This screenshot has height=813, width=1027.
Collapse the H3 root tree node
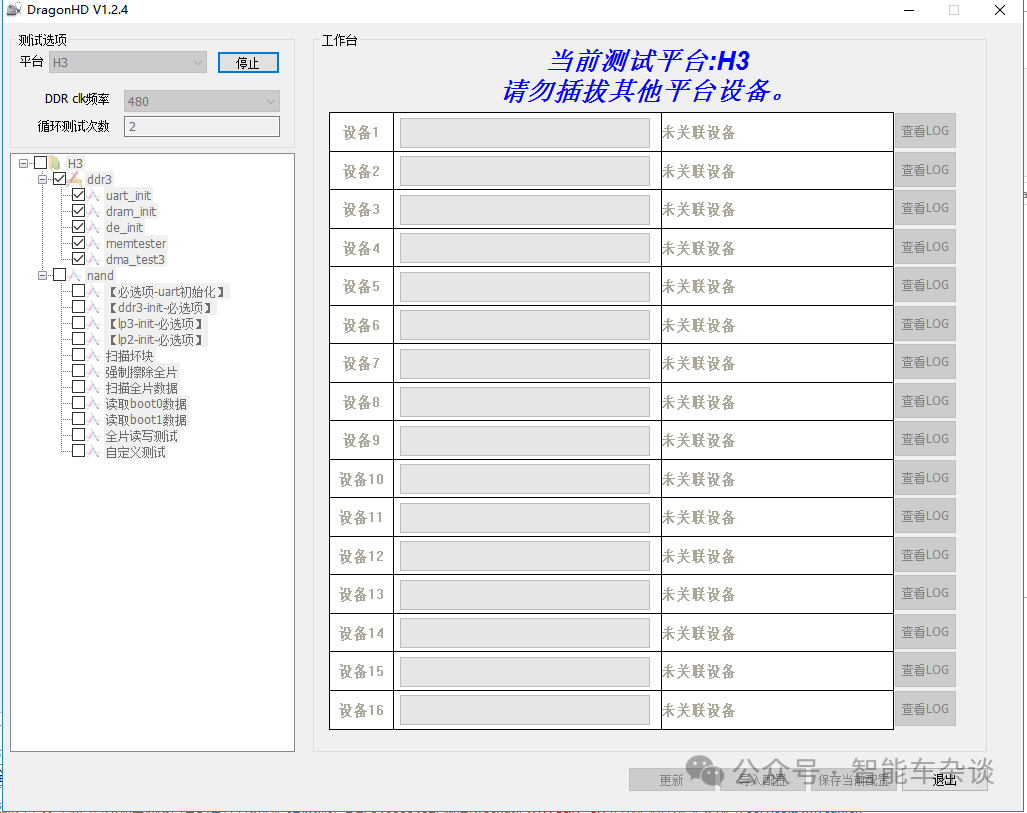point(24,163)
